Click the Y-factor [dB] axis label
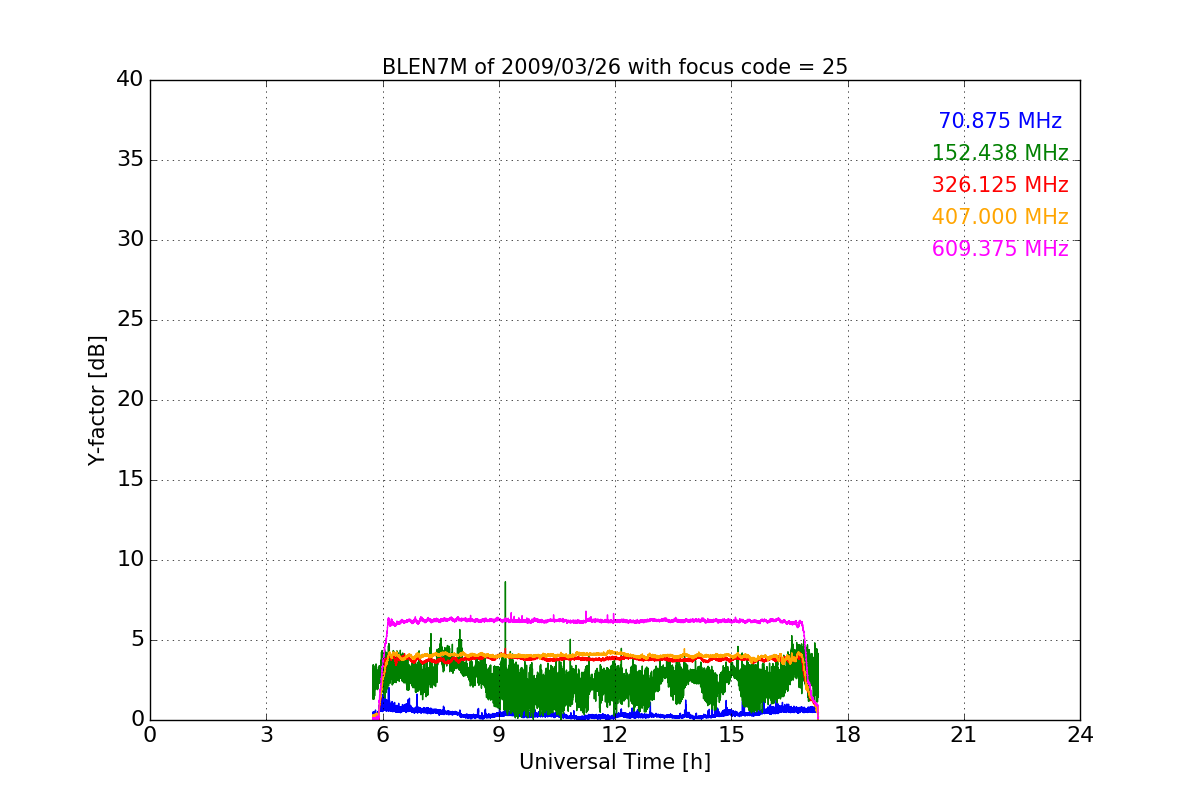The height and width of the screenshot is (800, 1200). [97, 400]
